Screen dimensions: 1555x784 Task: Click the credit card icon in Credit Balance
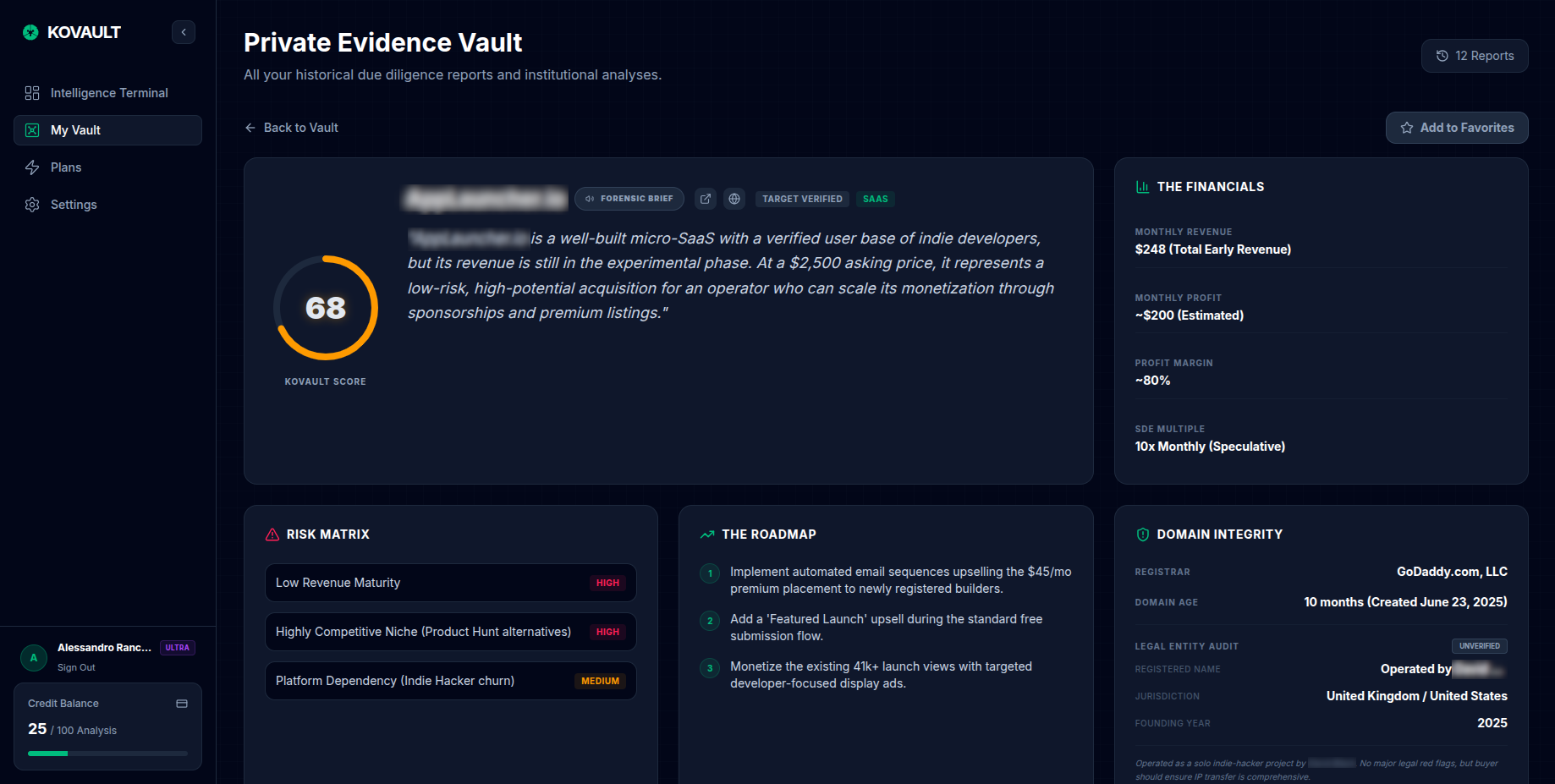pos(182,703)
